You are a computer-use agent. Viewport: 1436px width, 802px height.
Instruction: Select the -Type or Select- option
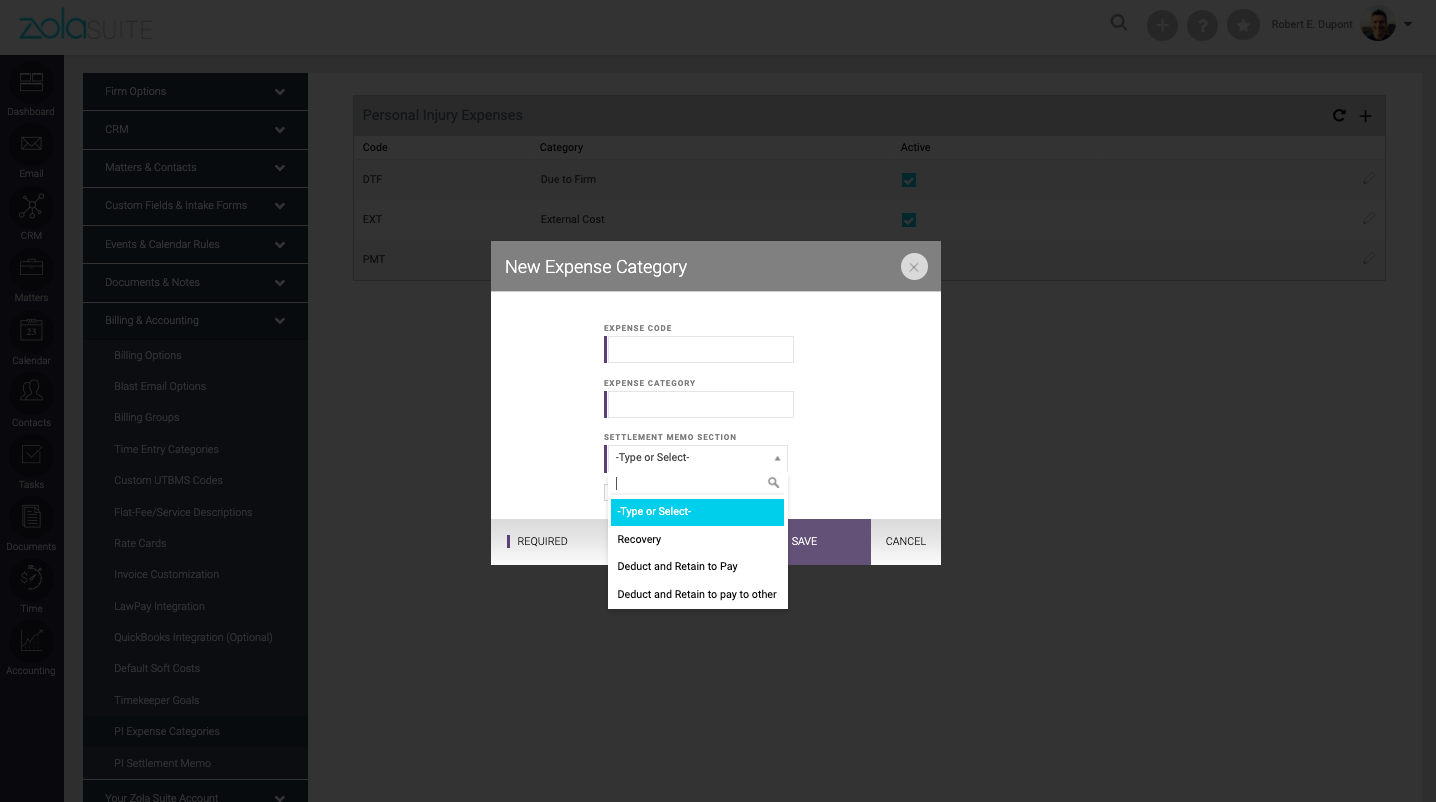click(x=697, y=512)
